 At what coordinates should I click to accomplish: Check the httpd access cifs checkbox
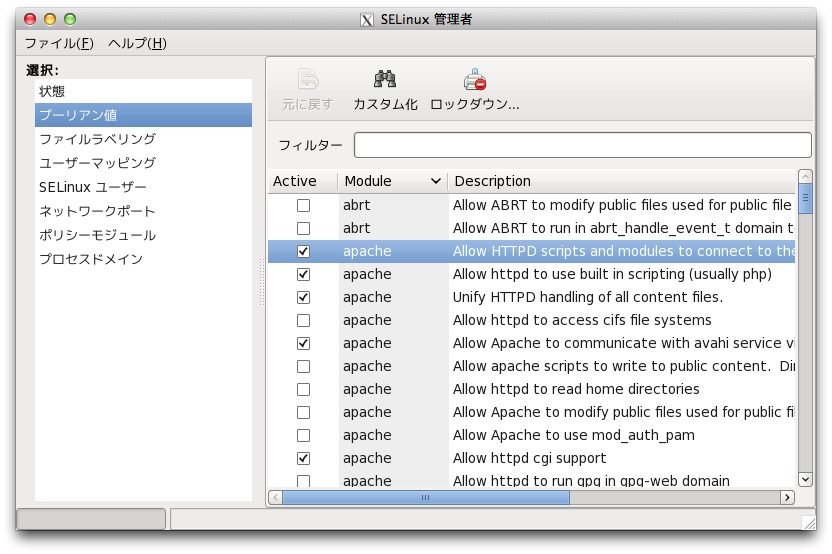tap(304, 321)
